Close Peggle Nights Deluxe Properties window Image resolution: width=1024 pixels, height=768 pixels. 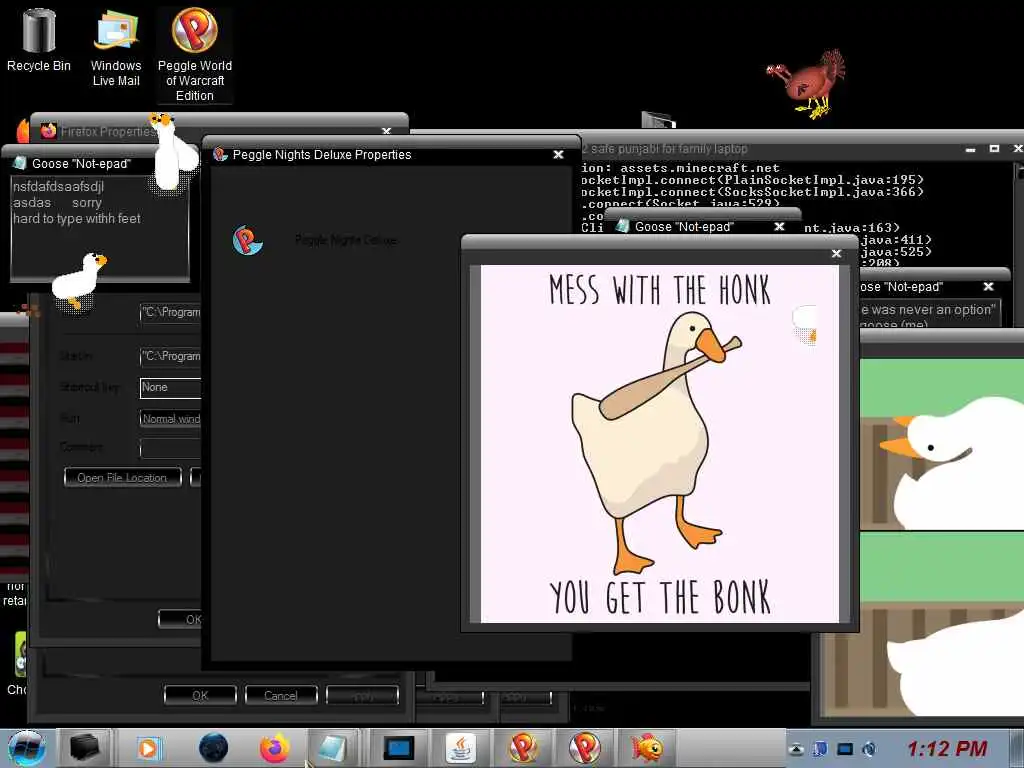coord(558,155)
